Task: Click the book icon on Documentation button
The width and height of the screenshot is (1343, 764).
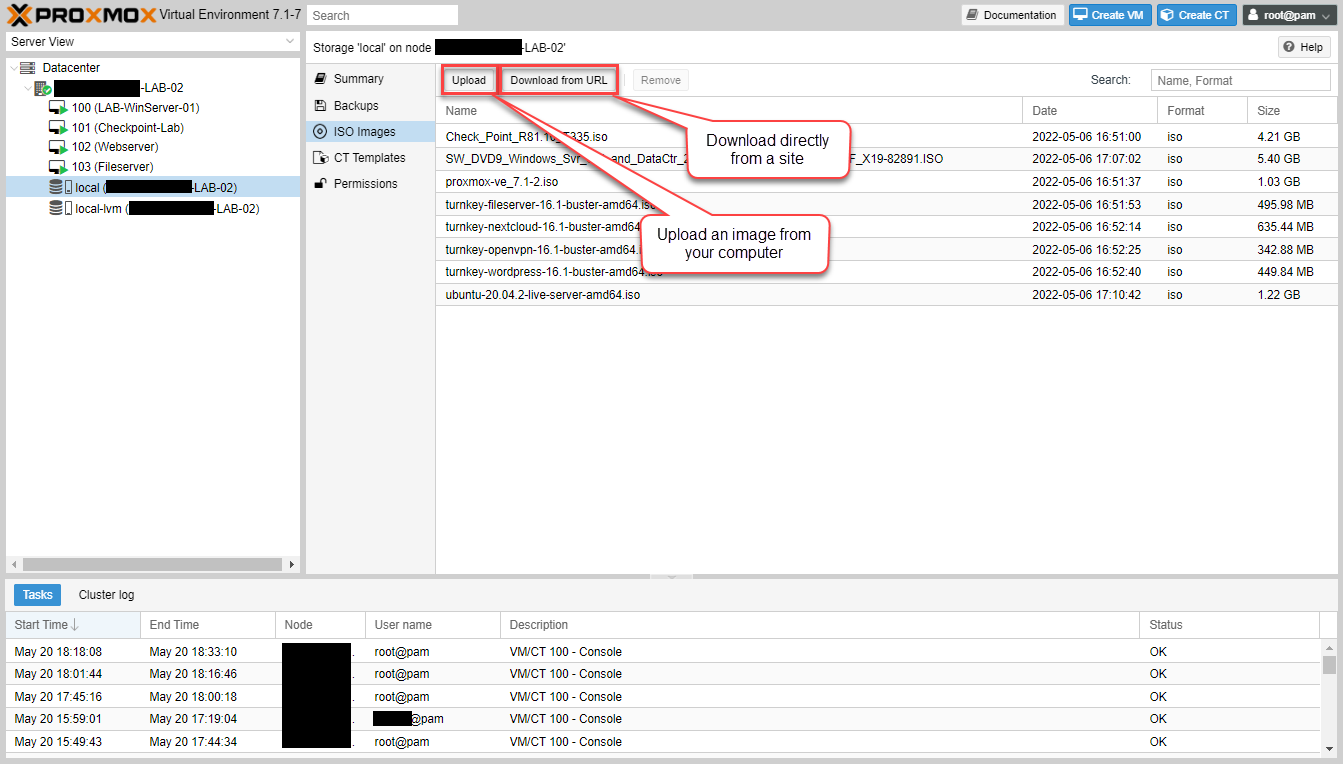Action: (x=972, y=15)
